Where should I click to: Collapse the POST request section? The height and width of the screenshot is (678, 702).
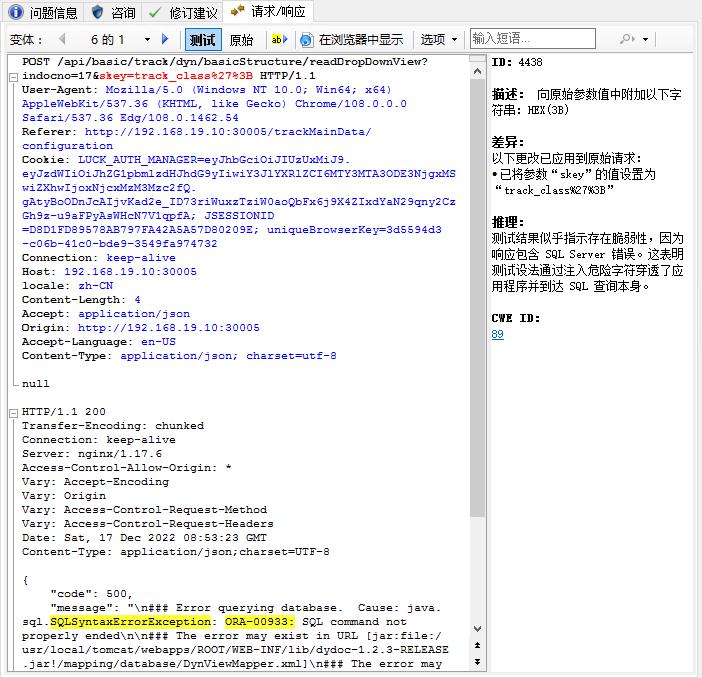click(x=13, y=77)
